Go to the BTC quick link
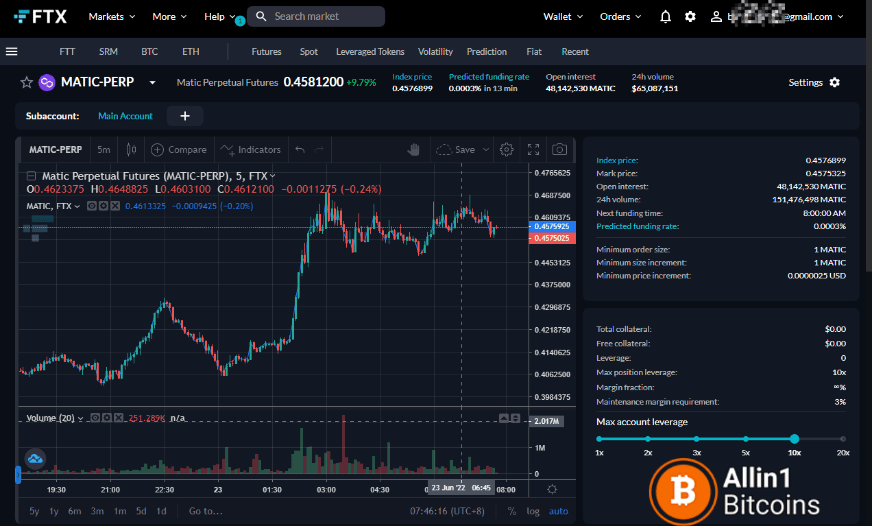872x526 pixels. tap(149, 52)
